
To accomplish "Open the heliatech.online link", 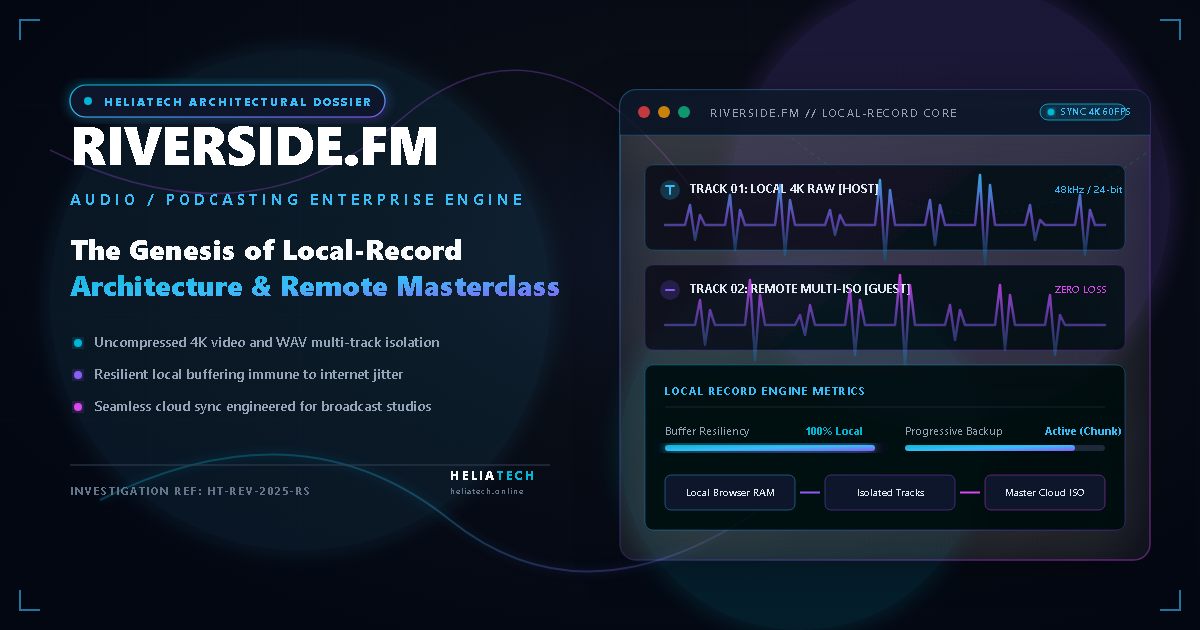I will [x=486, y=491].
